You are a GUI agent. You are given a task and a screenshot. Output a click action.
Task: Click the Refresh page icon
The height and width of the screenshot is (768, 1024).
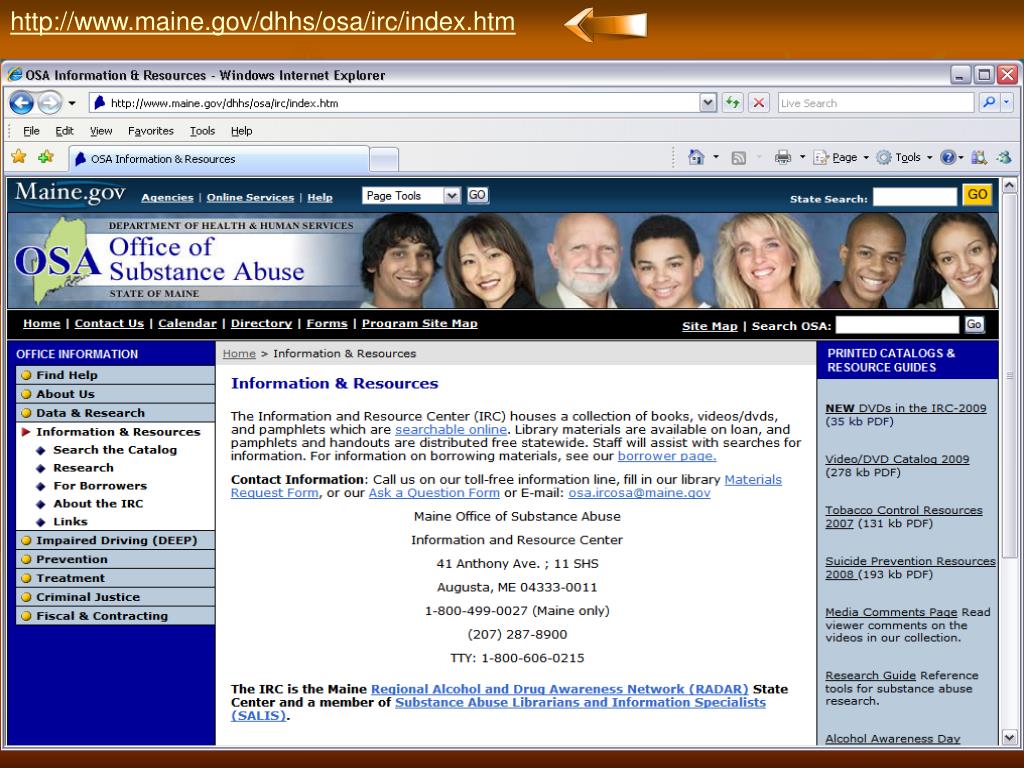tap(733, 103)
